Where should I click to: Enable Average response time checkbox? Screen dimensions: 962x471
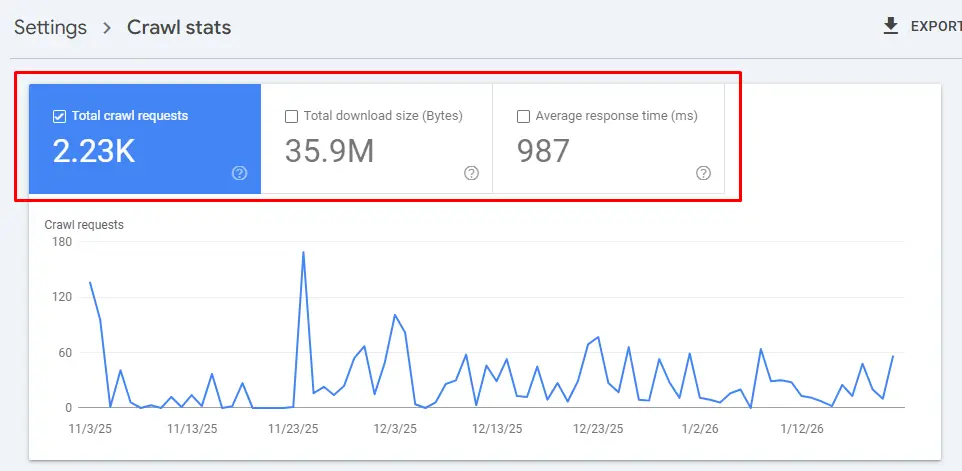click(523, 116)
